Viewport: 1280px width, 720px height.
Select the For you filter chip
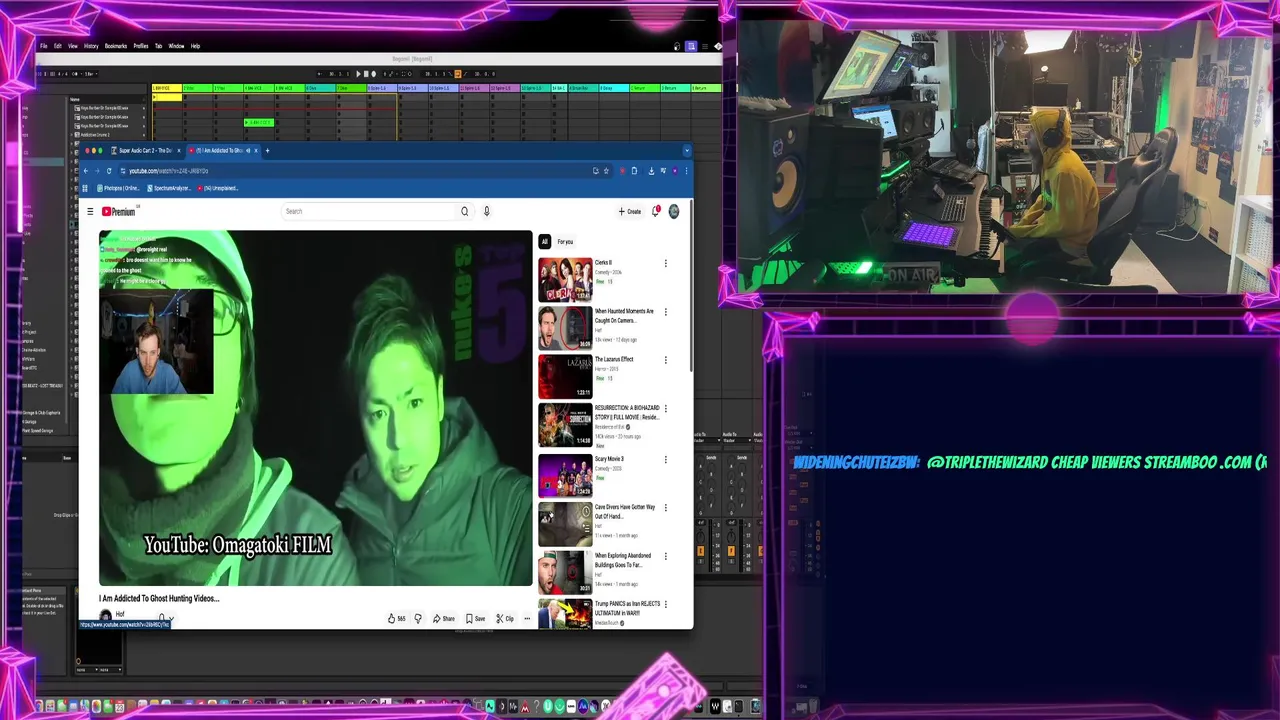pyautogui.click(x=565, y=241)
